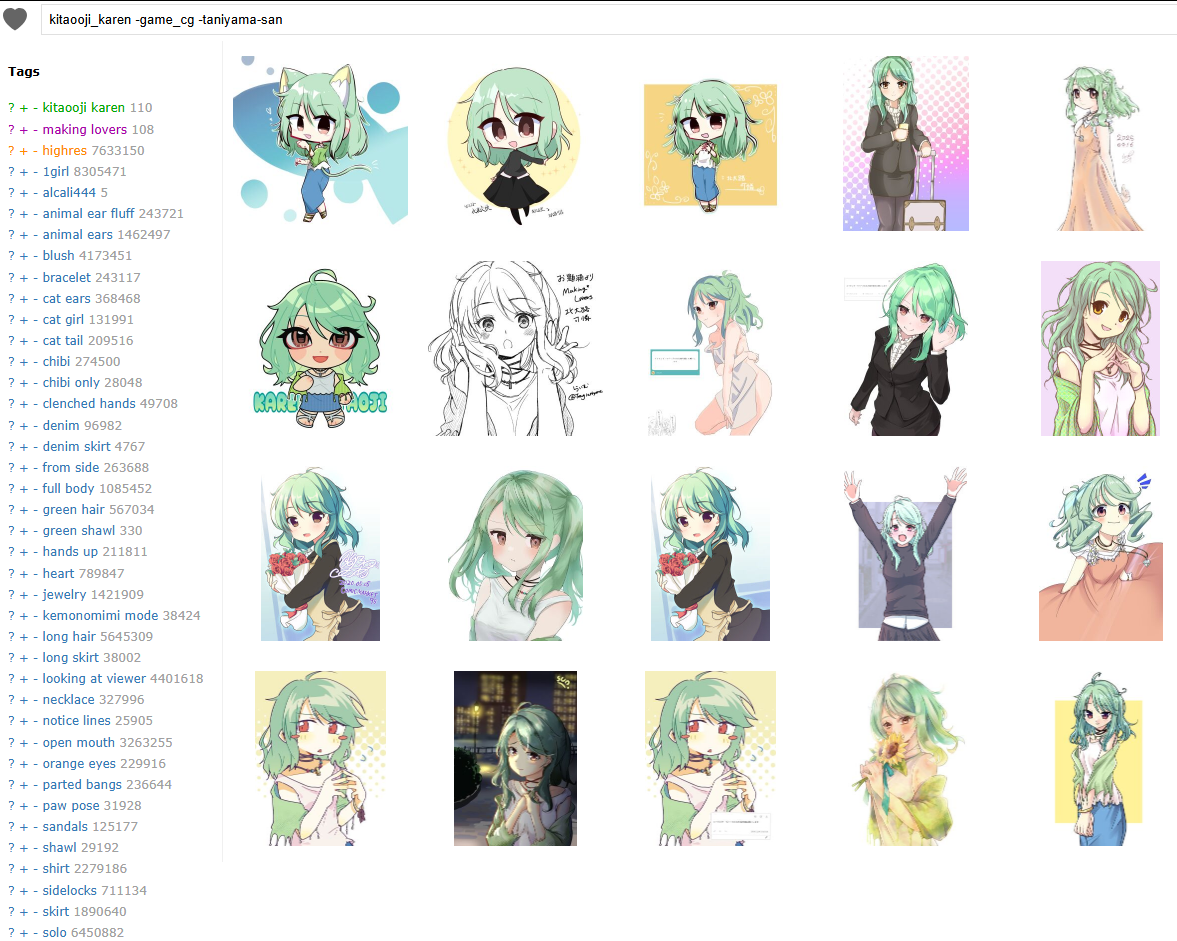Open the full body tag
Image resolution: width=1177 pixels, height=941 pixels.
(68, 488)
